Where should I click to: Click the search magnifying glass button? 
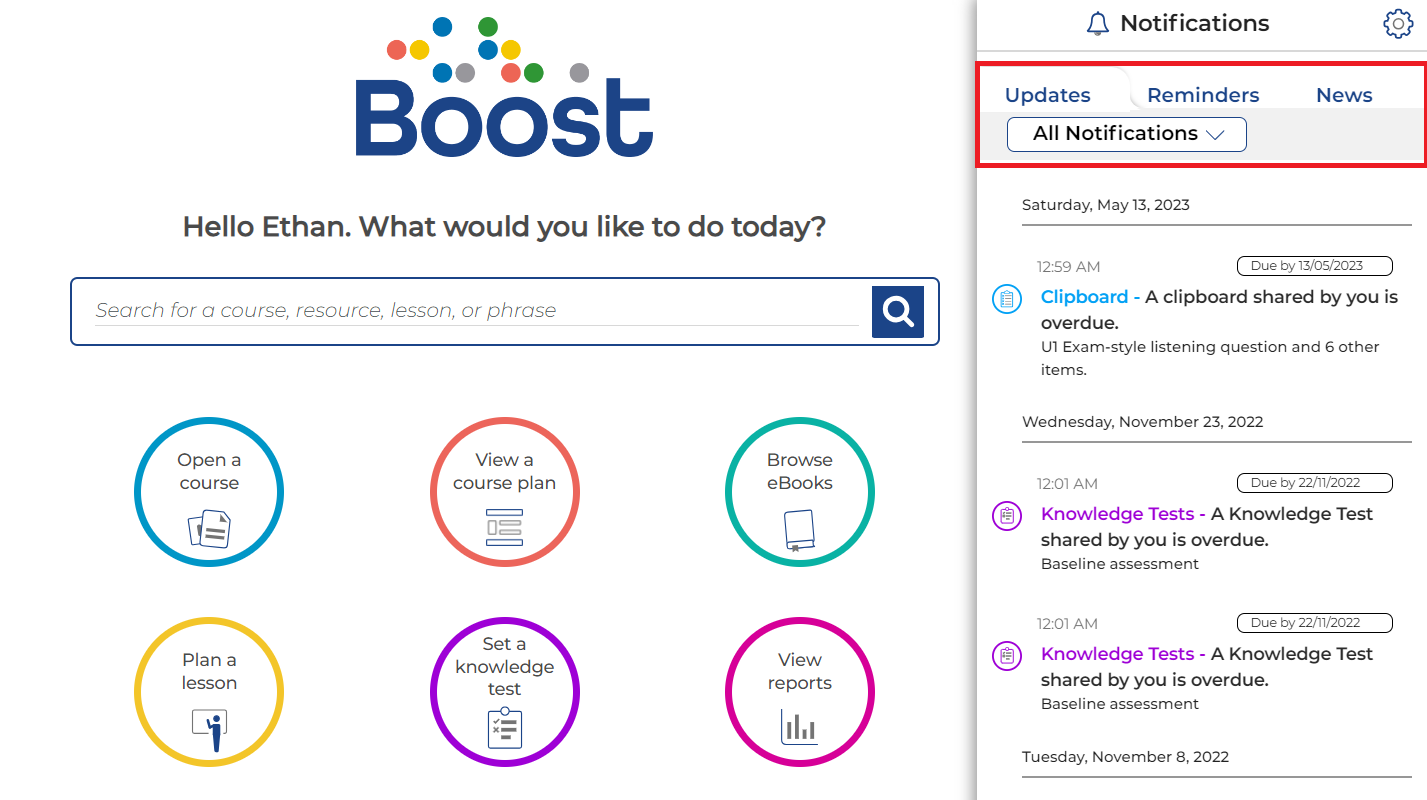897,312
